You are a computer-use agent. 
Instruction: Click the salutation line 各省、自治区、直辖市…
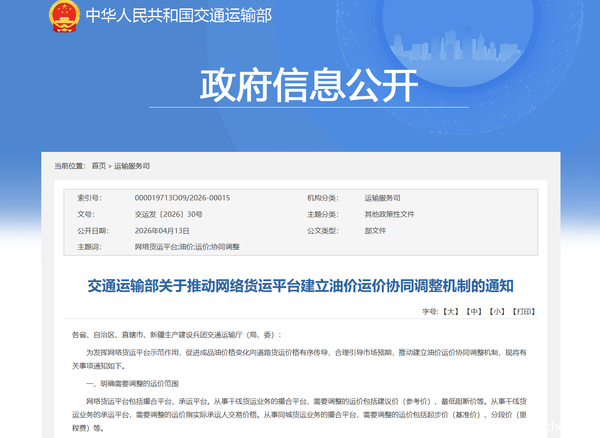[177, 335]
